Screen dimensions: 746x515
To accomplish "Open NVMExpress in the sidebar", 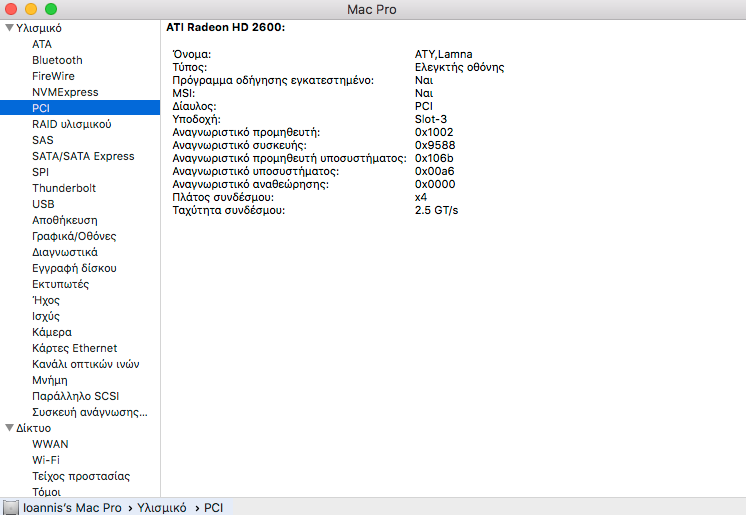I will [x=65, y=92].
